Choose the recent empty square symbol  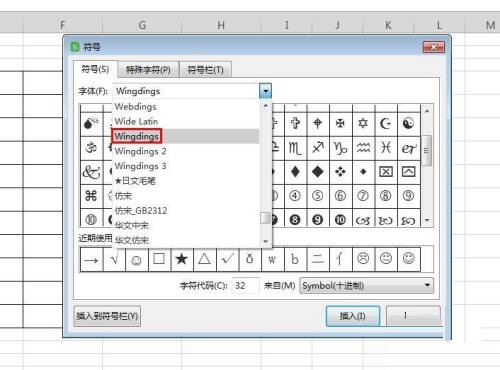pyautogui.click(x=159, y=259)
